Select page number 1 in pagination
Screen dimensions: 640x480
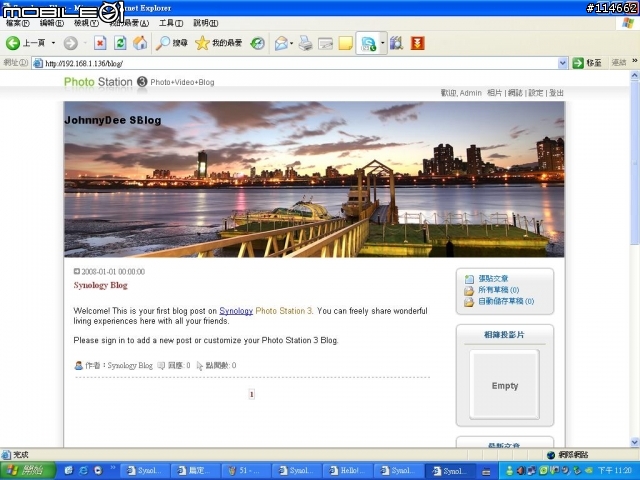251,394
